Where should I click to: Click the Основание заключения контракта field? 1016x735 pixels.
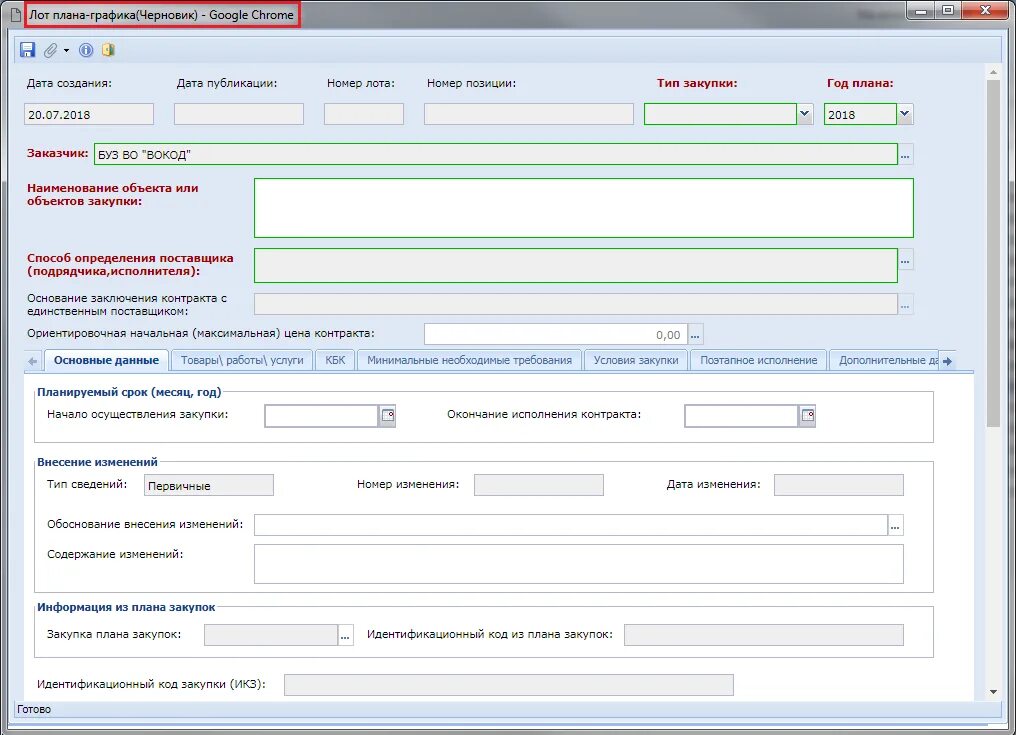pyautogui.click(x=575, y=304)
